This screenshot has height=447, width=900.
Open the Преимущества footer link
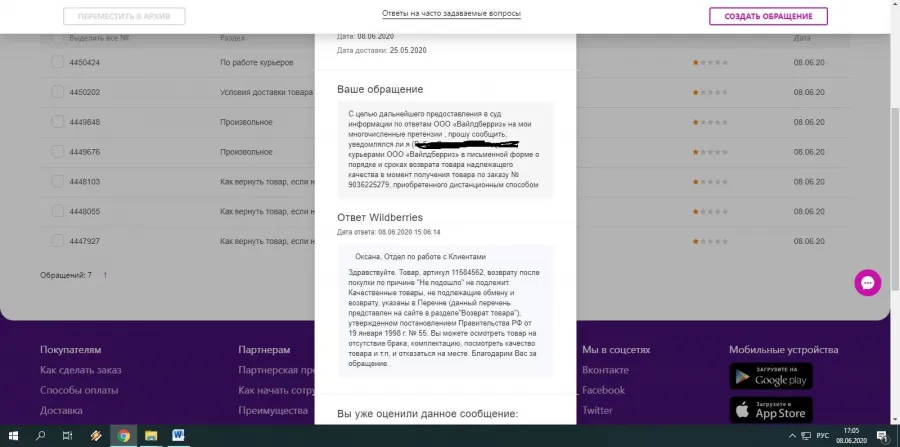[x=273, y=410]
